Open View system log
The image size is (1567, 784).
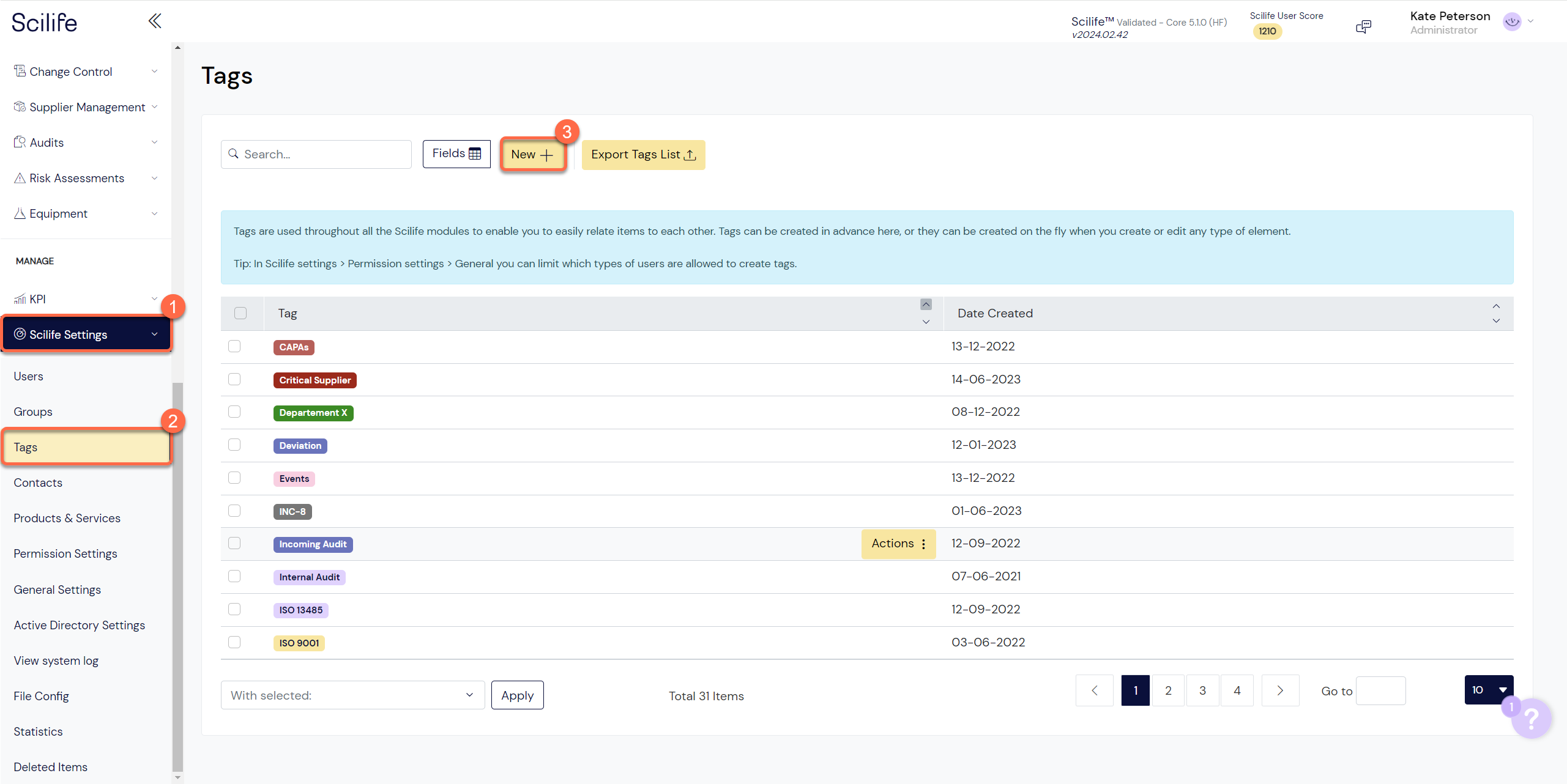pyautogui.click(x=56, y=660)
